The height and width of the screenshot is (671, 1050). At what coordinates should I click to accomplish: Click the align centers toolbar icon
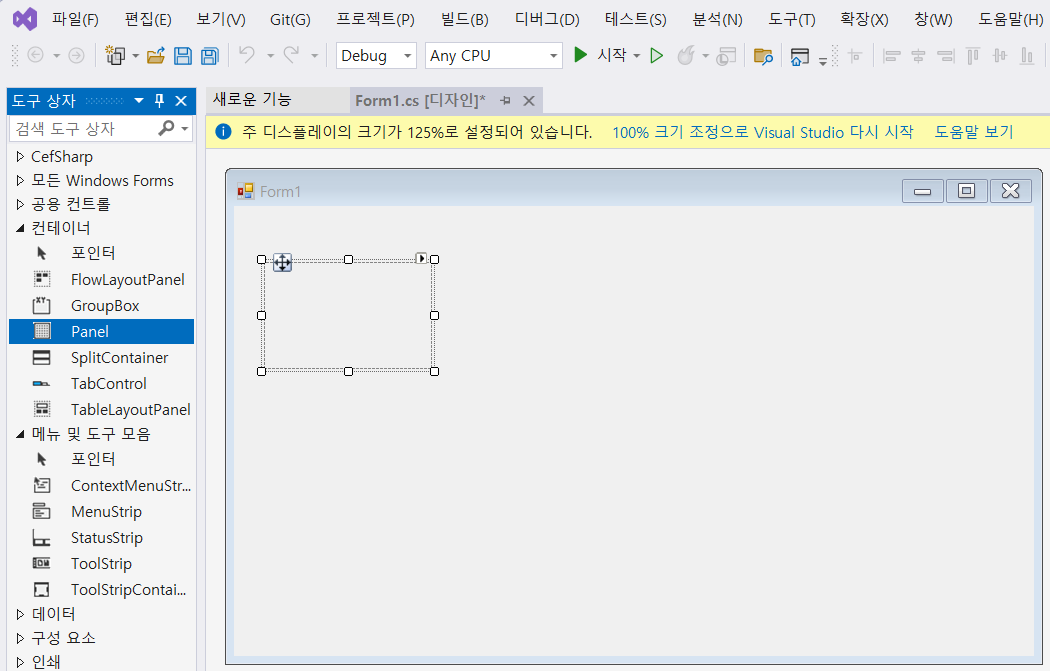(x=919, y=56)
